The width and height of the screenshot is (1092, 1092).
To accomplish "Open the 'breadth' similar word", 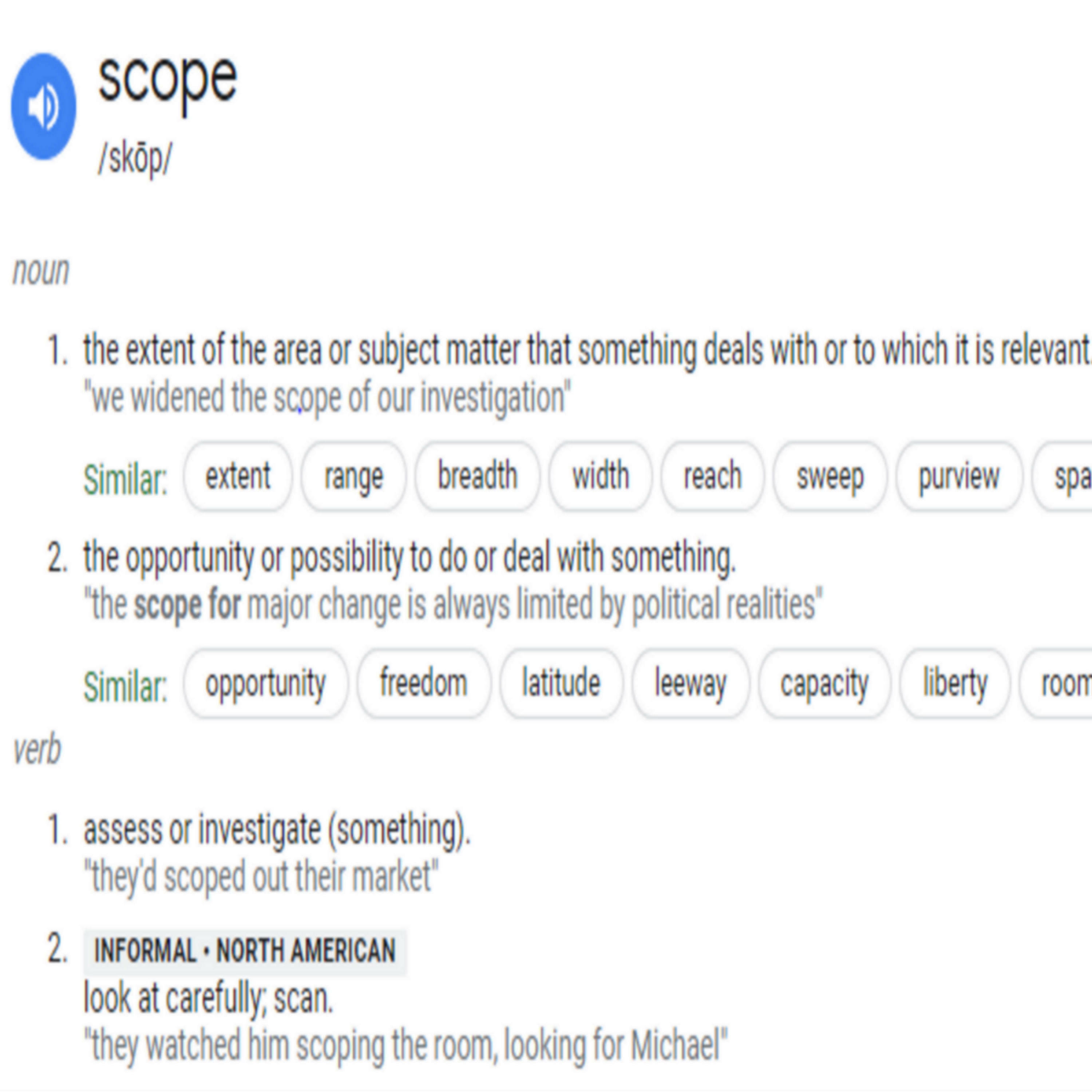I will (478, 476).
